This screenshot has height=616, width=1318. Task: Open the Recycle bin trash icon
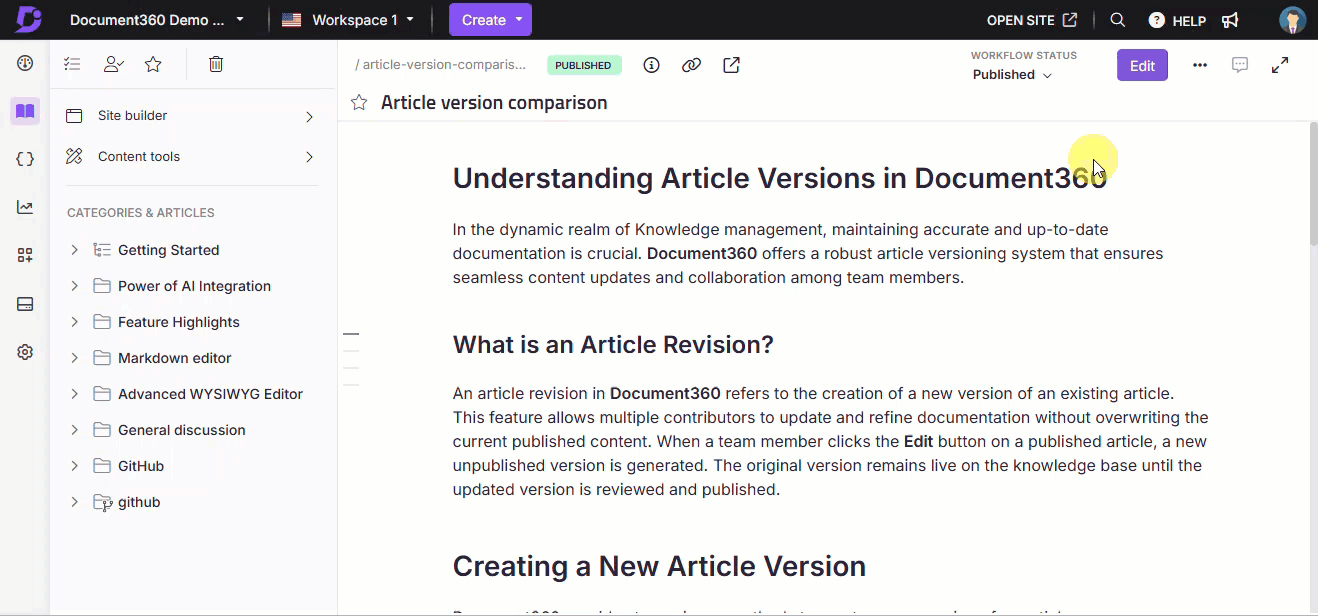(216, 64)
